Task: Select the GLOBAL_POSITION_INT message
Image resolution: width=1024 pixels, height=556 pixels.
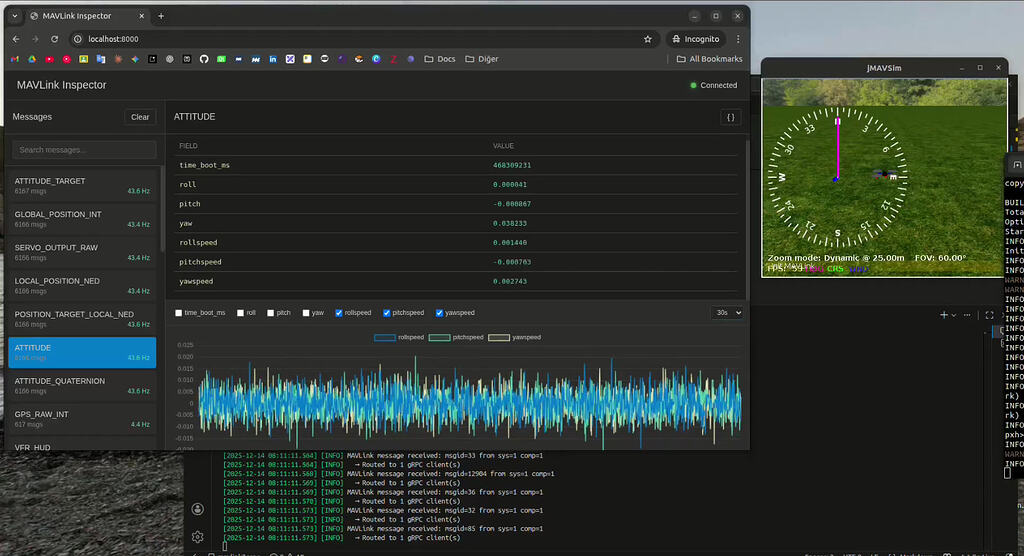Action: pos(82,219)
